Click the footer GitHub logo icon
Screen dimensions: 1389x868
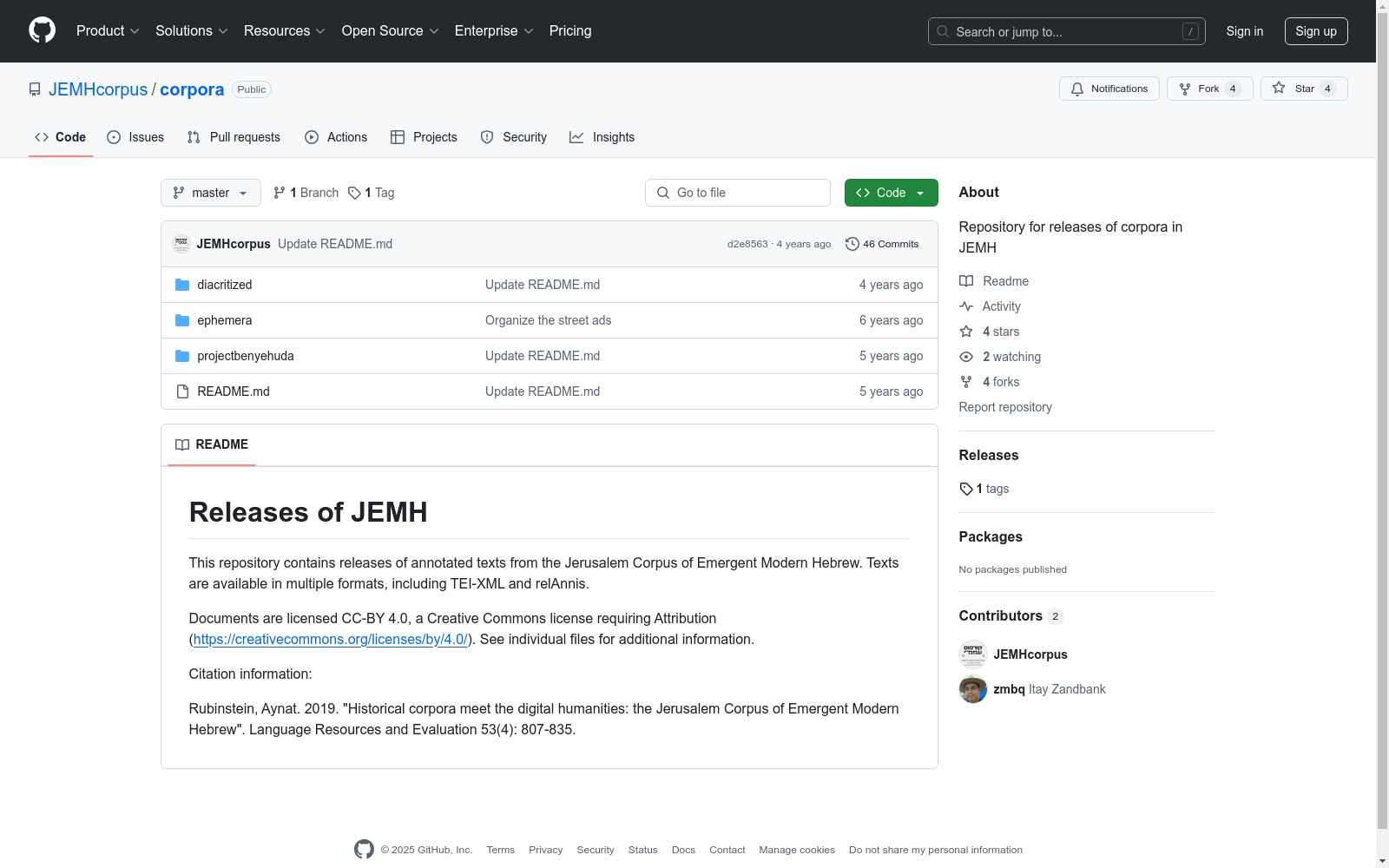[x=365, y=849]
